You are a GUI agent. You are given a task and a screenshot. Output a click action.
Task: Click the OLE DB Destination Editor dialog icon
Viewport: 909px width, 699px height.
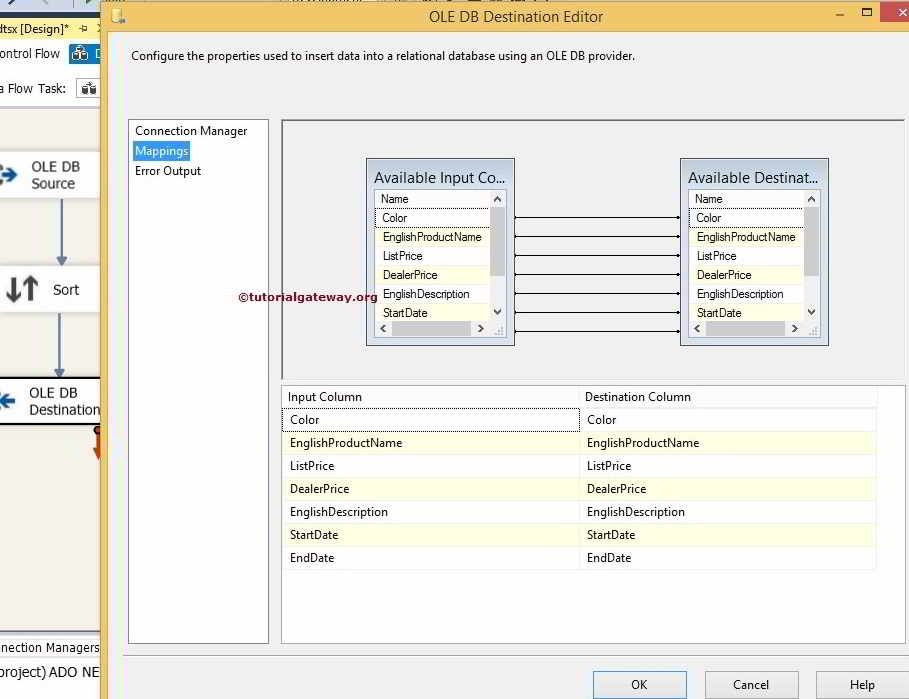(117, 16)
